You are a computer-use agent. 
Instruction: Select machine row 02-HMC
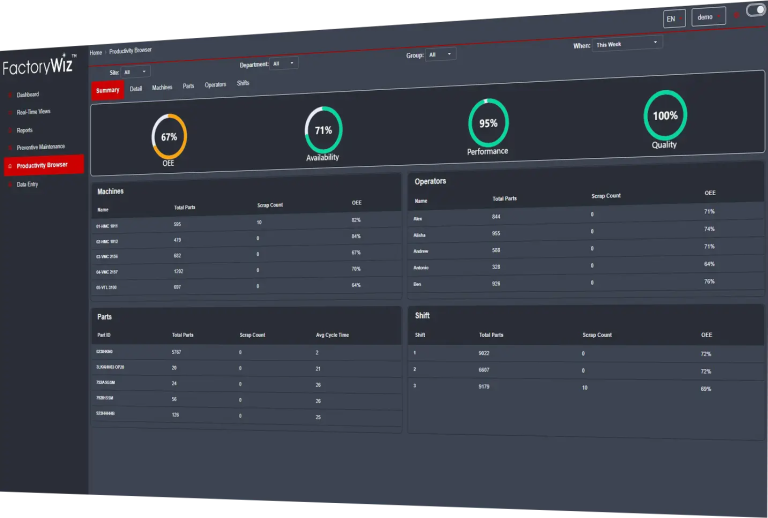[x=246, y=239]
